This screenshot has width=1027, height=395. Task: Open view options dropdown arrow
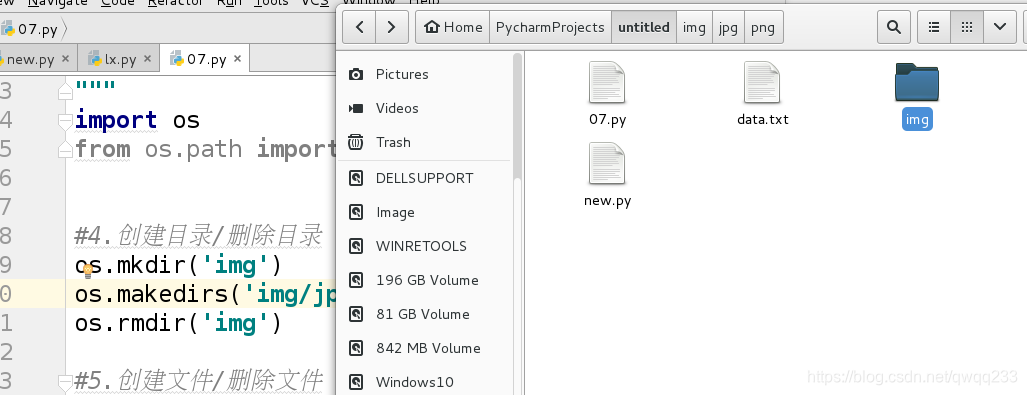coord(999,27)
